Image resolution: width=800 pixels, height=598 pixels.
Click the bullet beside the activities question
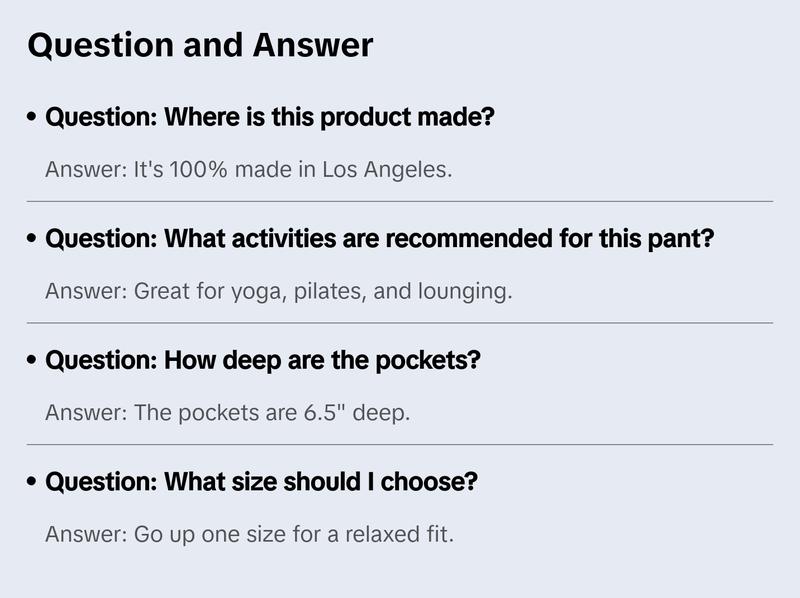33,240
